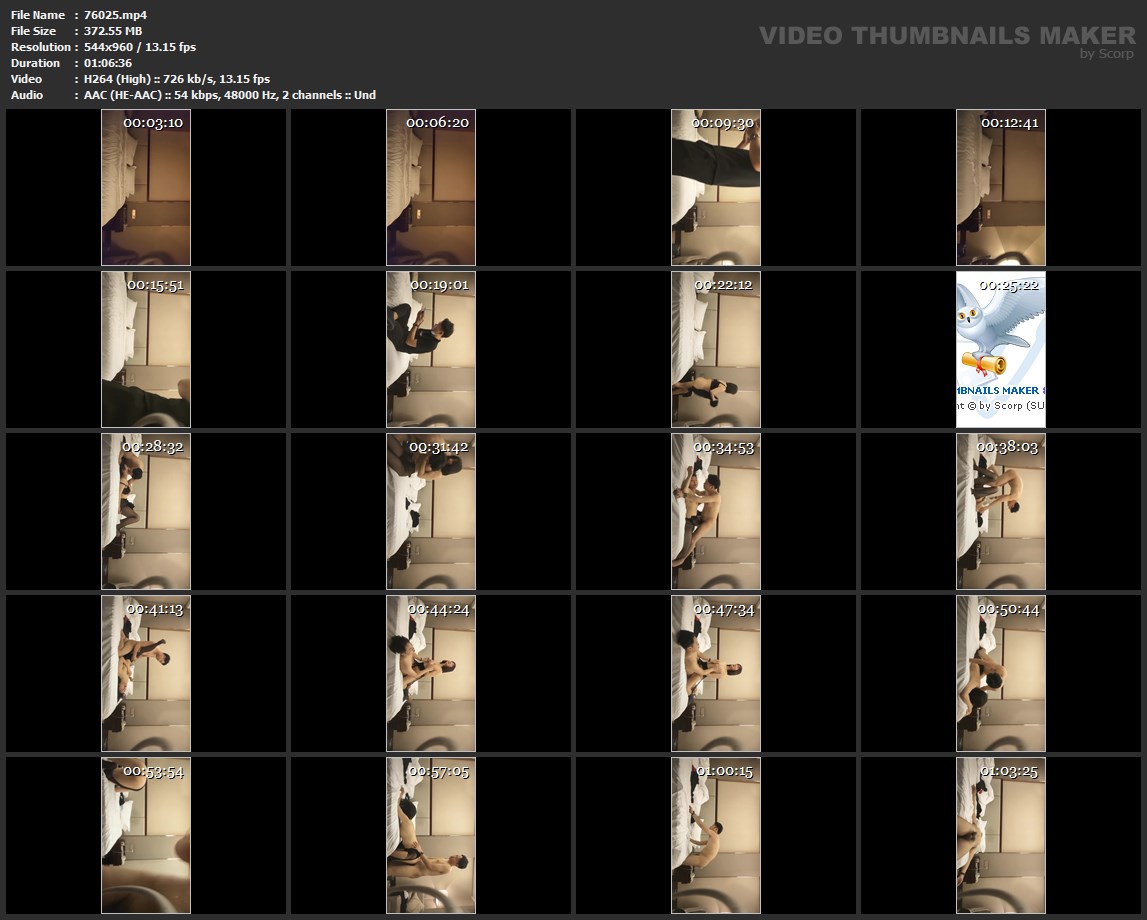Image resolution: width=1147 pixels, height=920 pixels.
Task: Select the frame marked 00:06:20
Action: click(431, 187)
